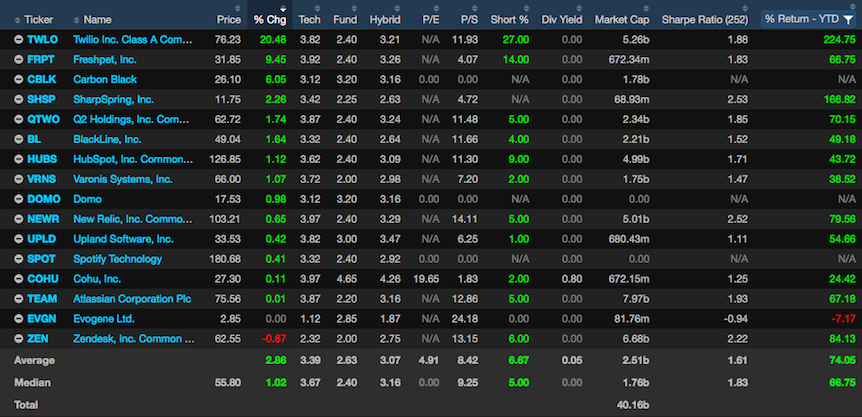This screenshot has width=862, height=417.
Task: Click the minus icon beside CBLK
Action: pyautogui.click(x=19, y=80)
